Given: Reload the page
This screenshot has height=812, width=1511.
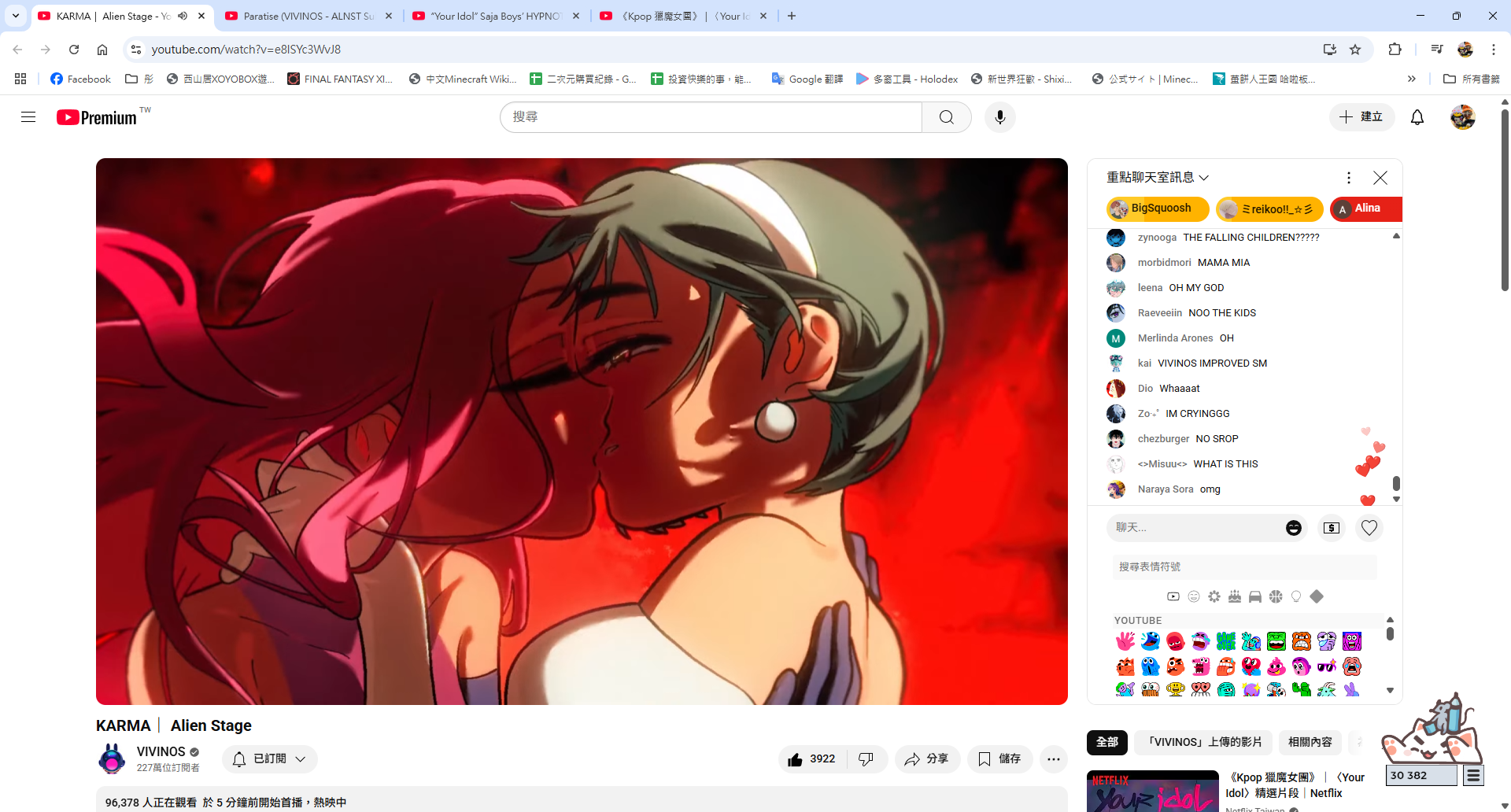Looking at the screenshot, I should pos(74,50).
